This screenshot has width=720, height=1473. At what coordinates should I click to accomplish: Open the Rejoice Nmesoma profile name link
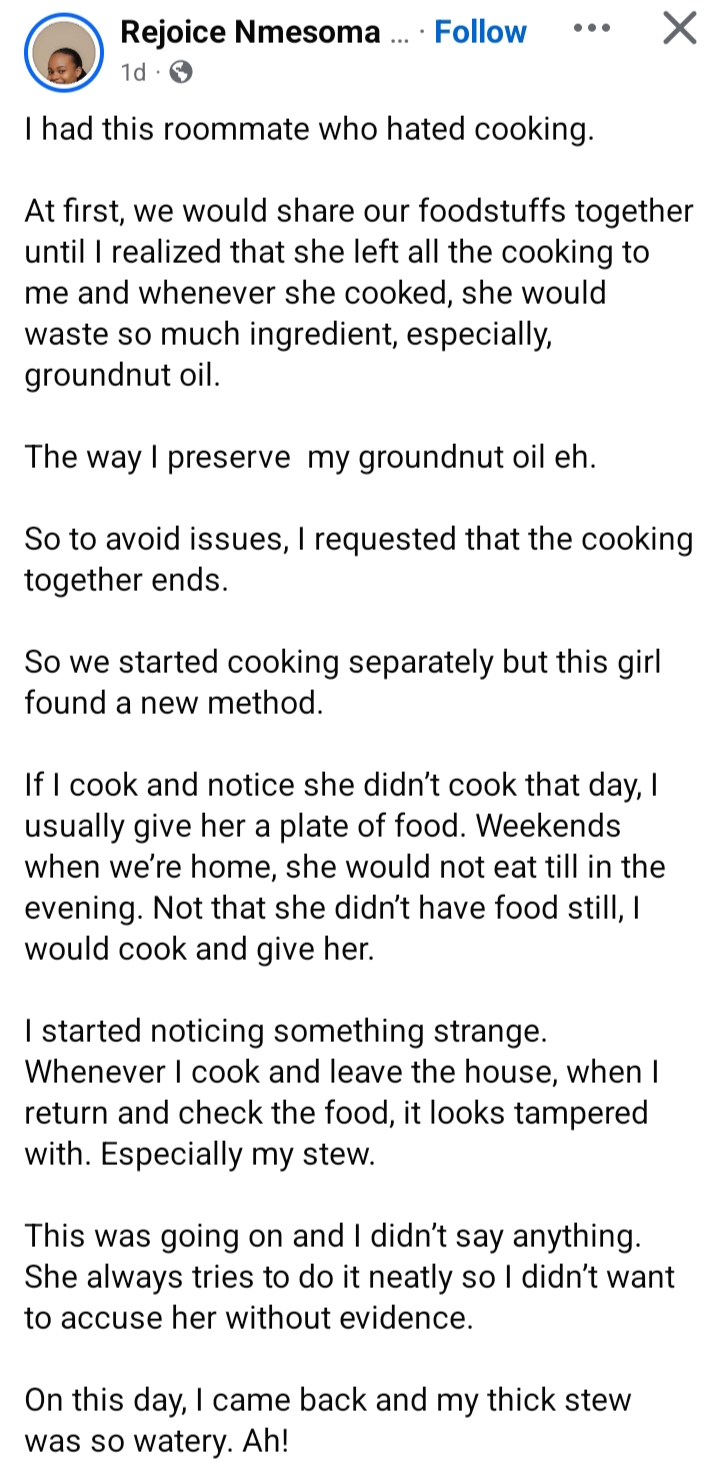coord(250,32)
